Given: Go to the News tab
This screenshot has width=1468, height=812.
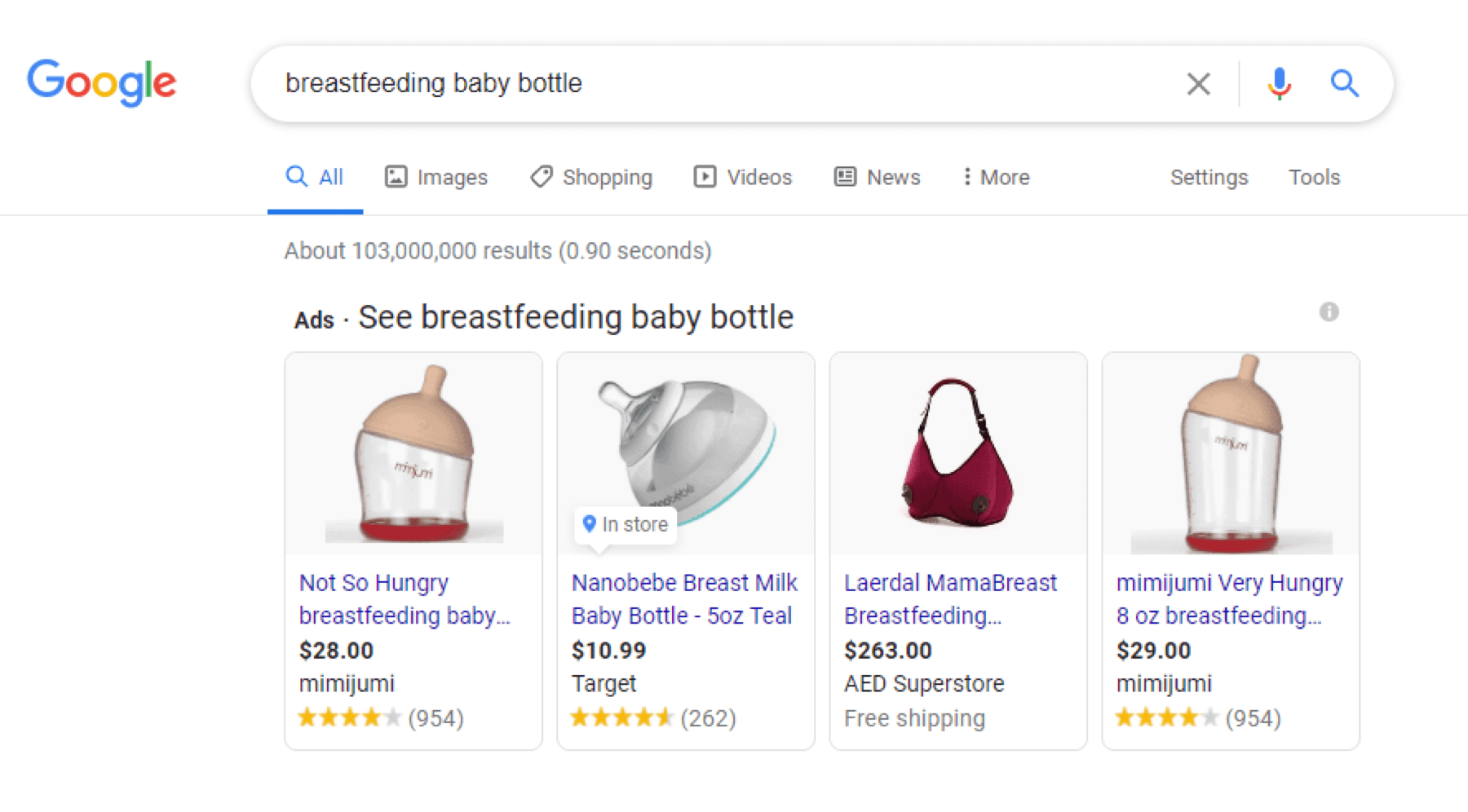Looking at the screenshot, I should point(878,177).
